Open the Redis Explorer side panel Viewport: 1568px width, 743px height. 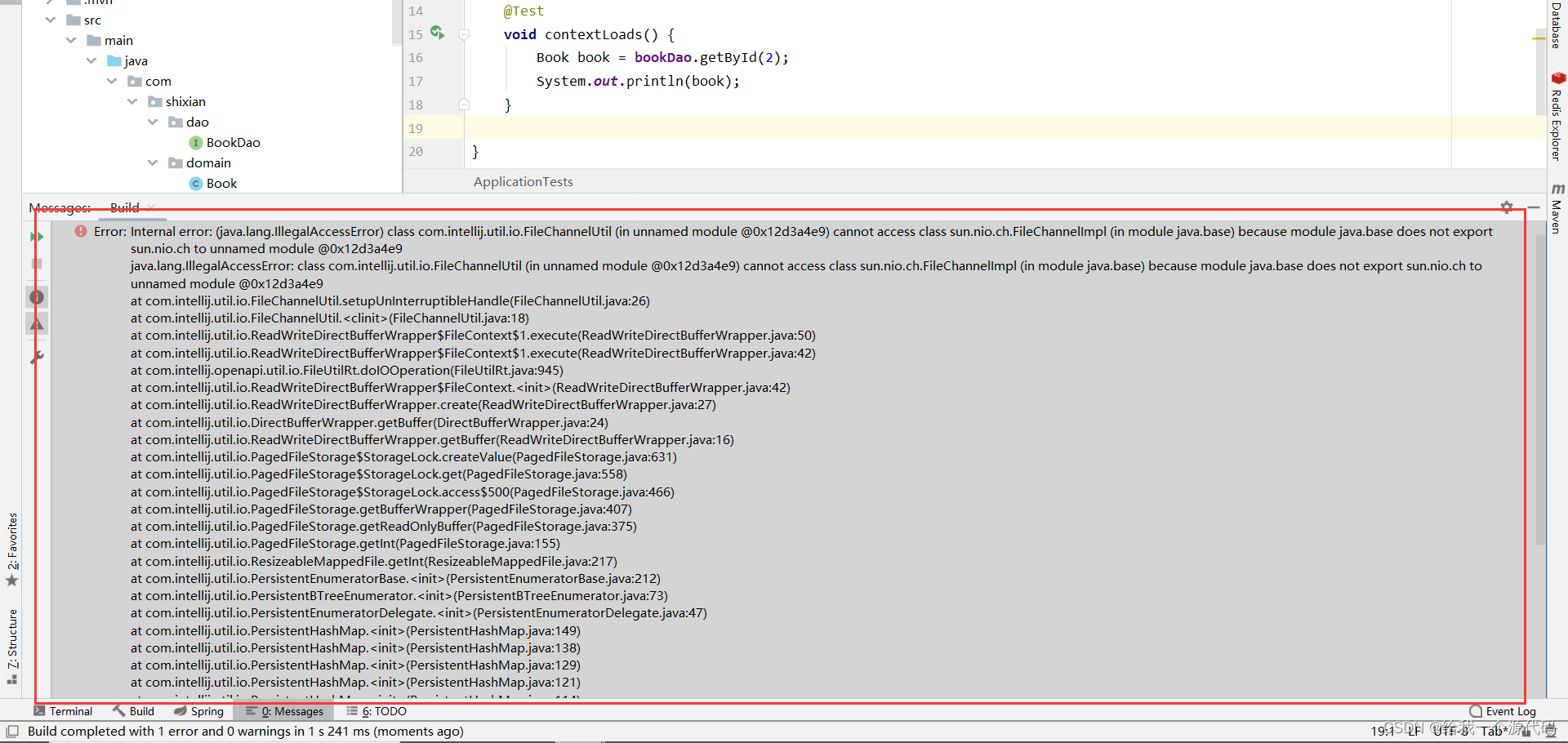(x=1557, y=116)
